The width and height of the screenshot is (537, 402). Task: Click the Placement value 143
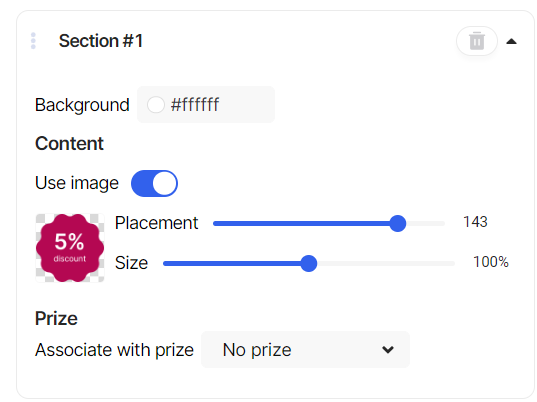pyautogui.click(x=475, y=222)
